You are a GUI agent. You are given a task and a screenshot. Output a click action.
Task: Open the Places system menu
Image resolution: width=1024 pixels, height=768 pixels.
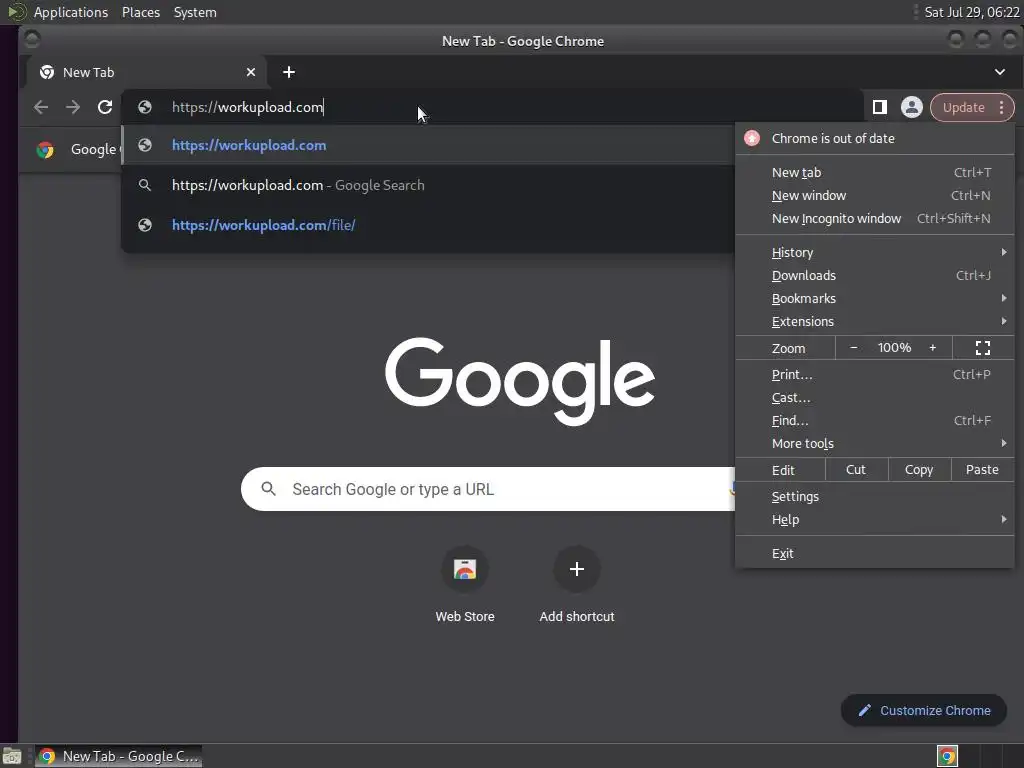141,12
